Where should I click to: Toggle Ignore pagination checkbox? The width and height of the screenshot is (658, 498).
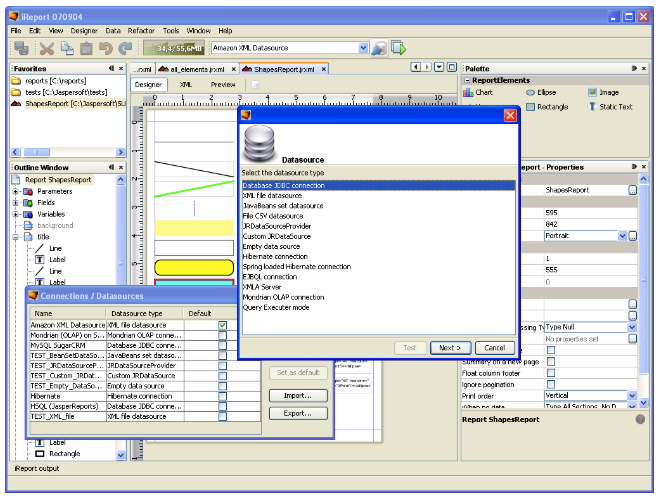(x=551, y=384)
